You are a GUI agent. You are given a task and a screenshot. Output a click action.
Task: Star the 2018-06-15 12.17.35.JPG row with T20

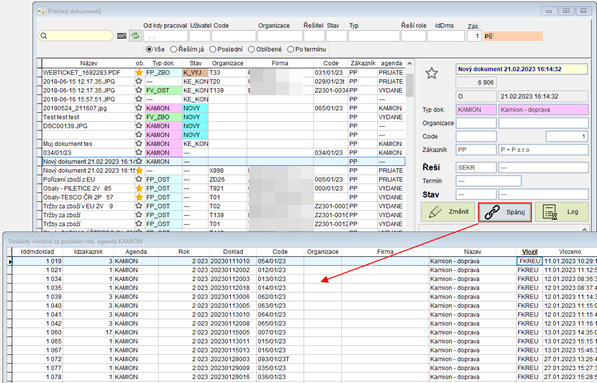tap(139, 81)
